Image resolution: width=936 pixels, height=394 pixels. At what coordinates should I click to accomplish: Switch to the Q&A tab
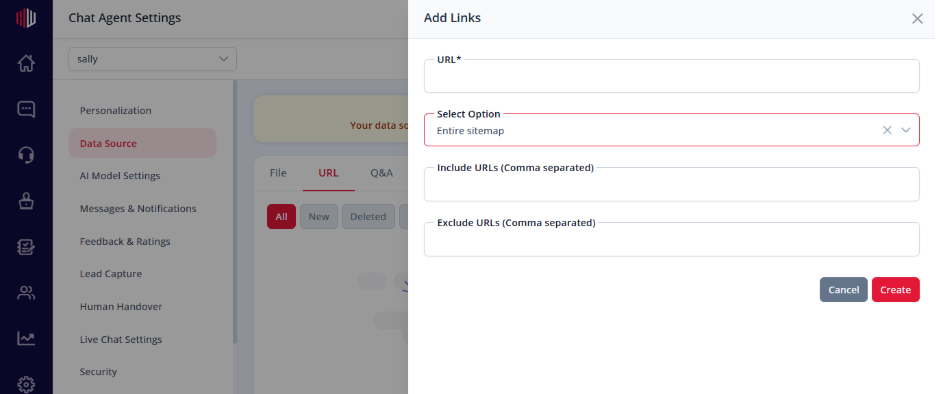point(381,173)
